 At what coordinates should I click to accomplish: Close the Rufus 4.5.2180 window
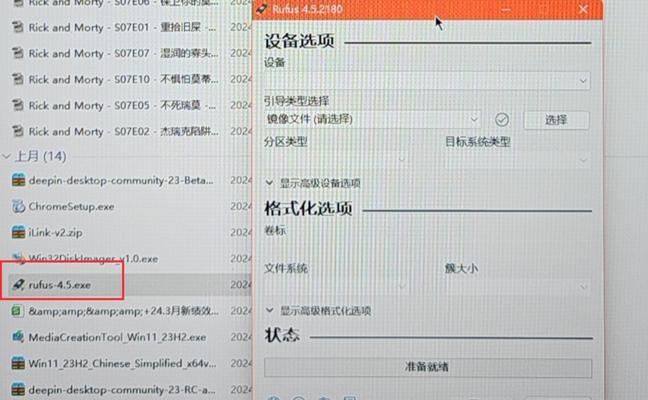click(583, 10)
